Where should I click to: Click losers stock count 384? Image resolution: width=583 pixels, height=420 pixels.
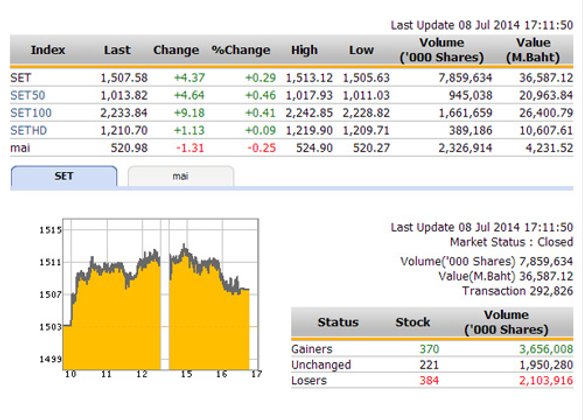tap(429, 381)
